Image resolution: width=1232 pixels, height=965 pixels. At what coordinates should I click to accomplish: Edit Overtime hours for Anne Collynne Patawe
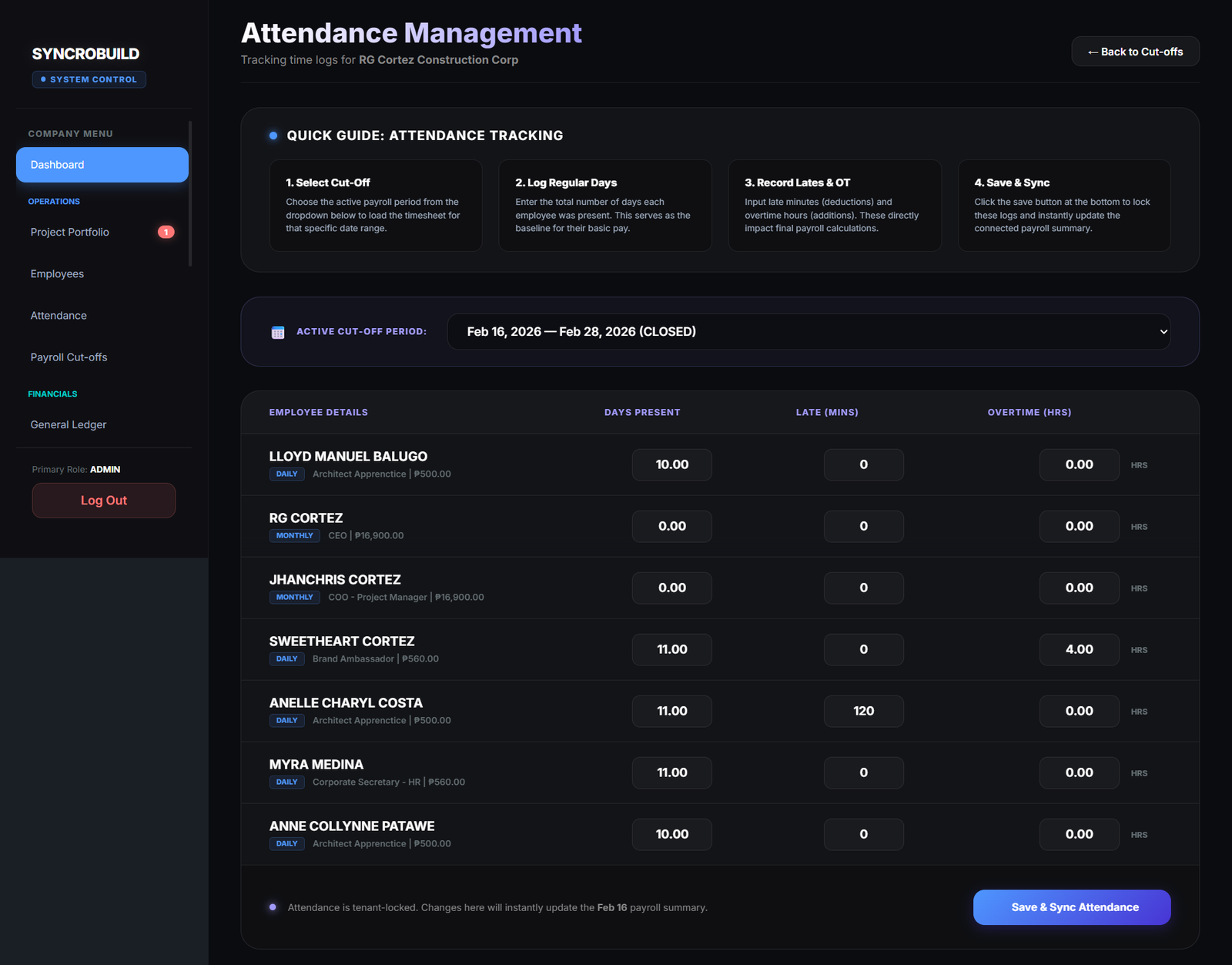point(1080,834)
